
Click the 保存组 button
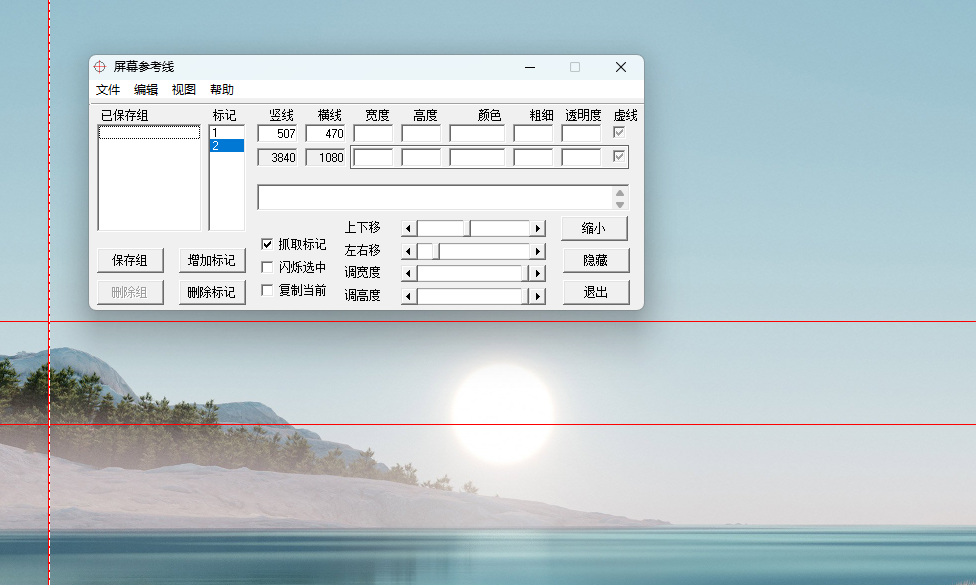(130, 260)
